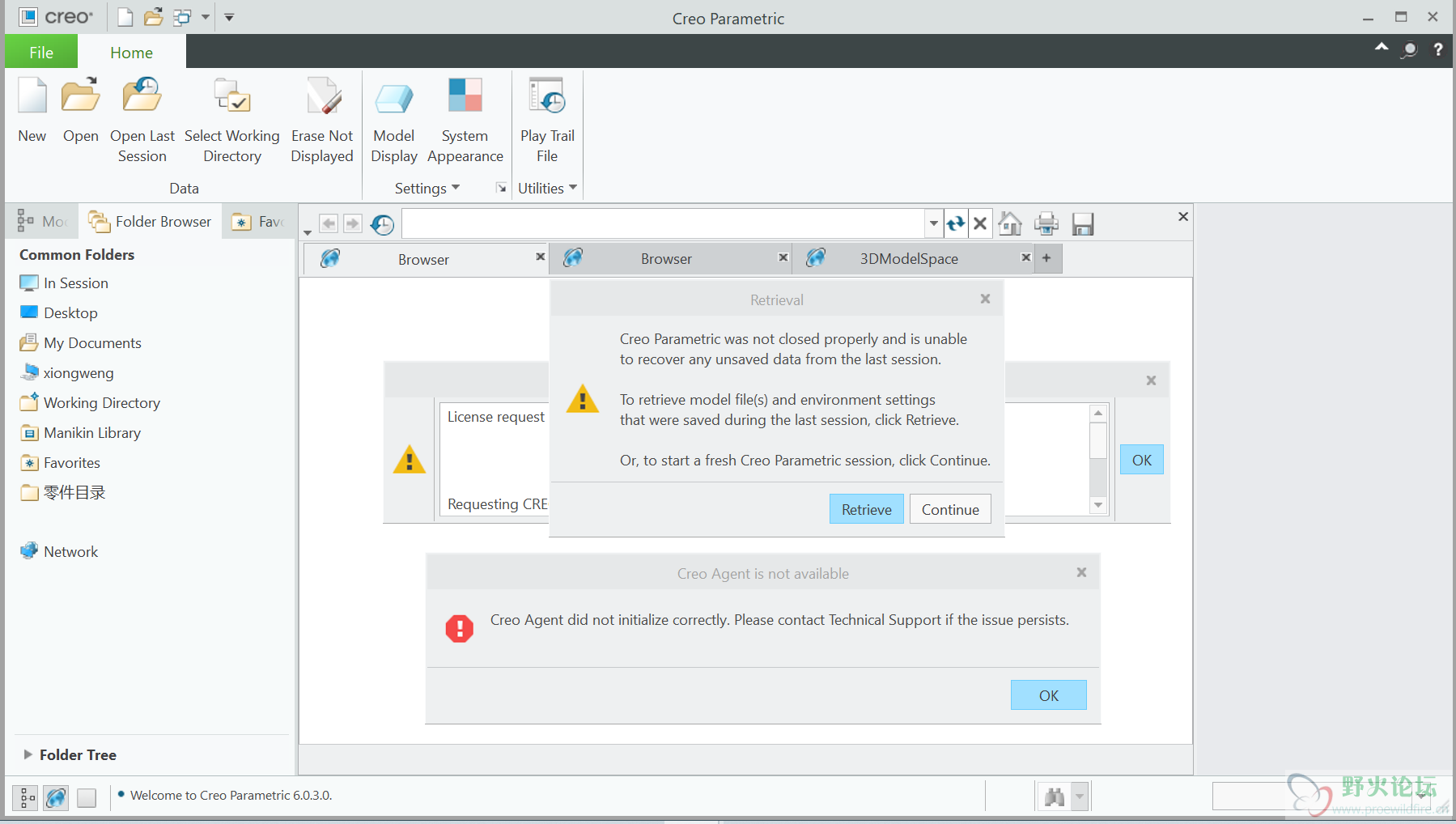The image size is (1456, 824).
Task: Select Network in folder list
Action: tap(59, 551)
